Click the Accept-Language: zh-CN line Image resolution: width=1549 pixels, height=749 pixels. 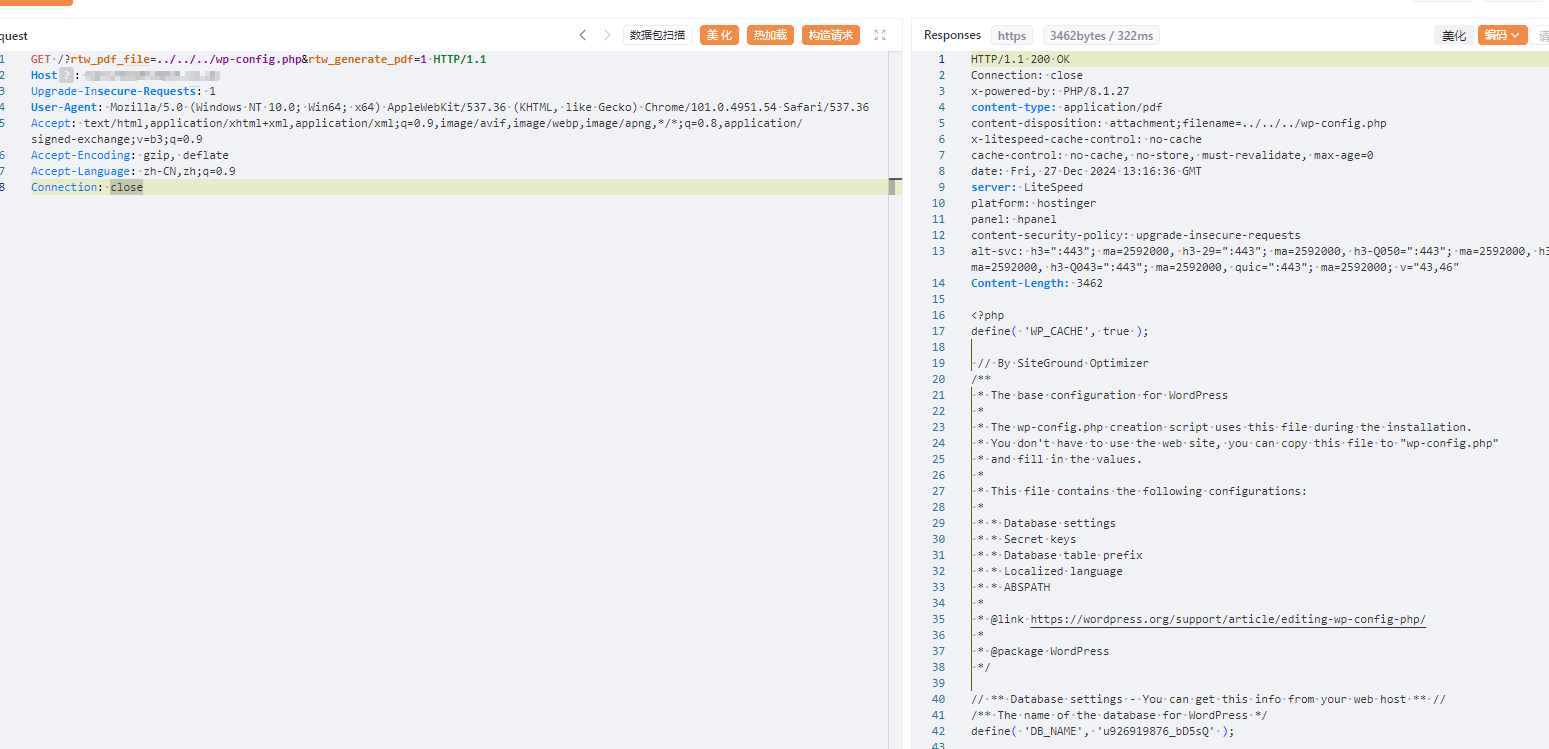pyautogui.click(x=133, y=171)
